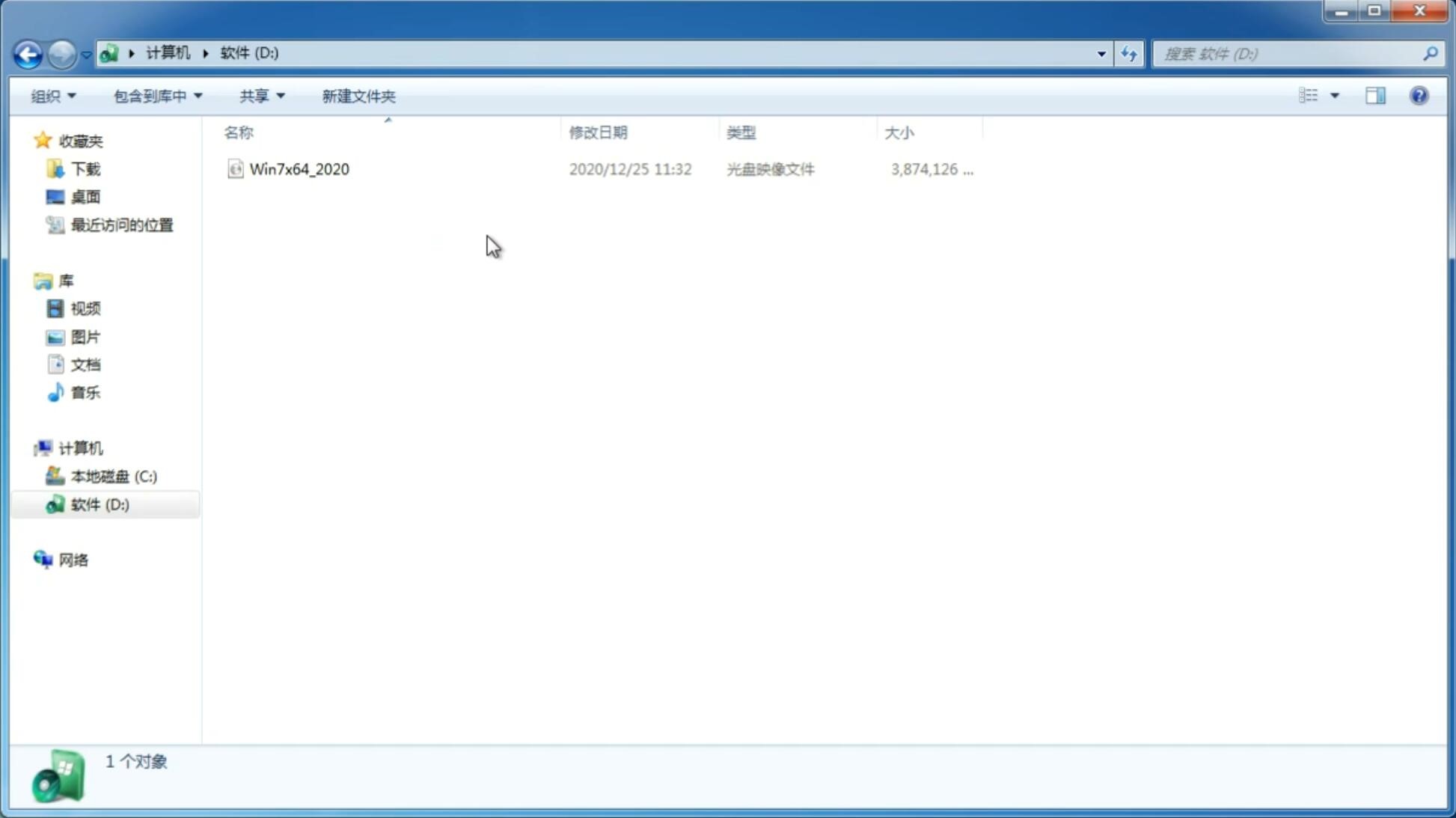Open the Win7x64_2020 disk image file
1456x818 pixels.
pos(299,169)
